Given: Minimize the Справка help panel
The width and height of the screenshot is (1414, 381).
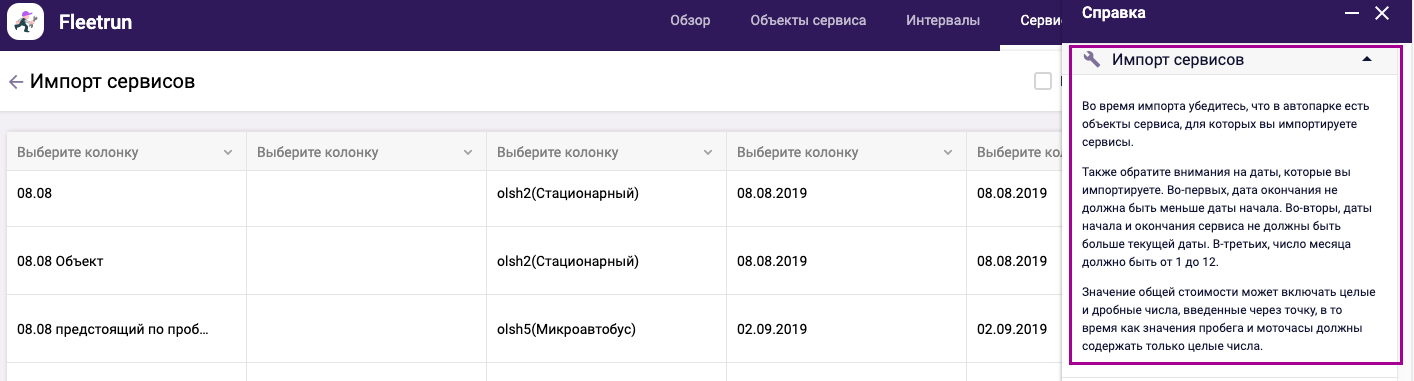Looking at the screenshot, I should [1351, 13].
